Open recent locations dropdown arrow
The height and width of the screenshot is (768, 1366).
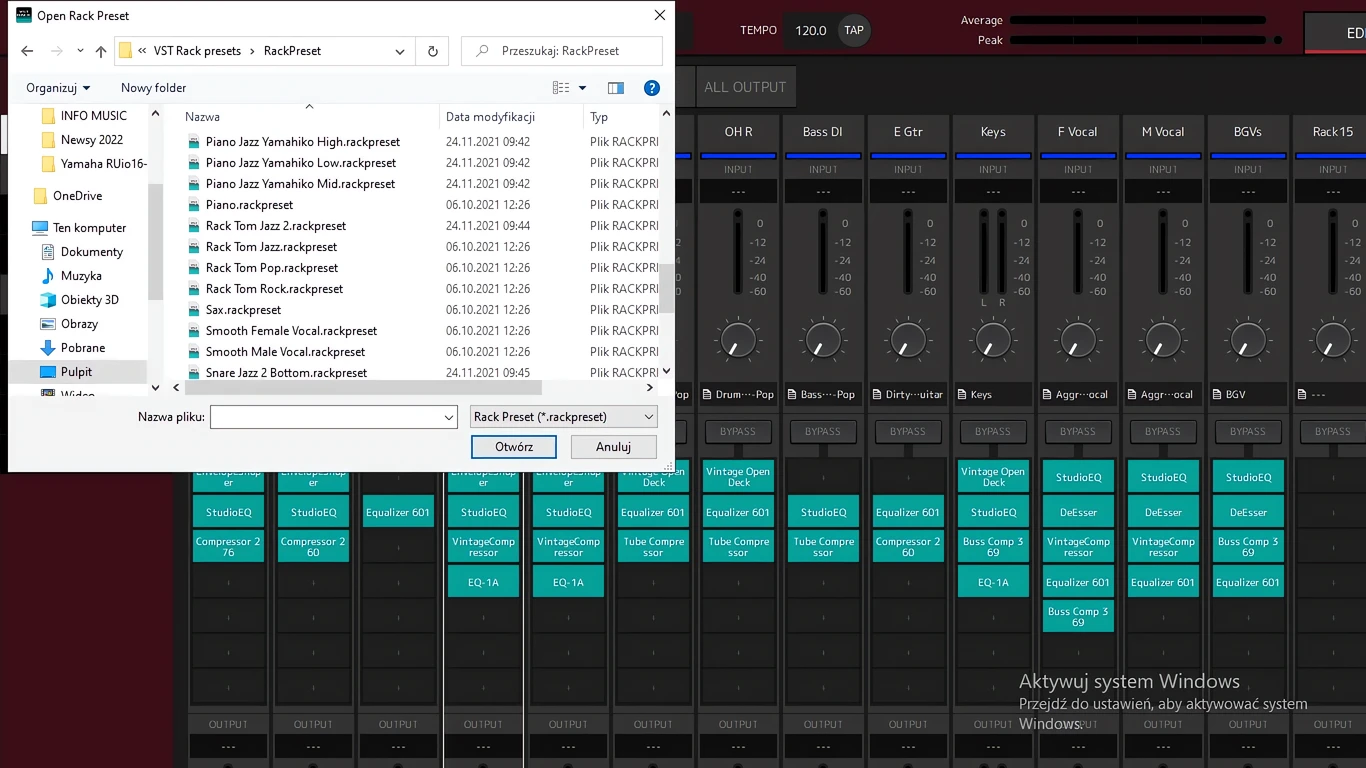point(80,51)
